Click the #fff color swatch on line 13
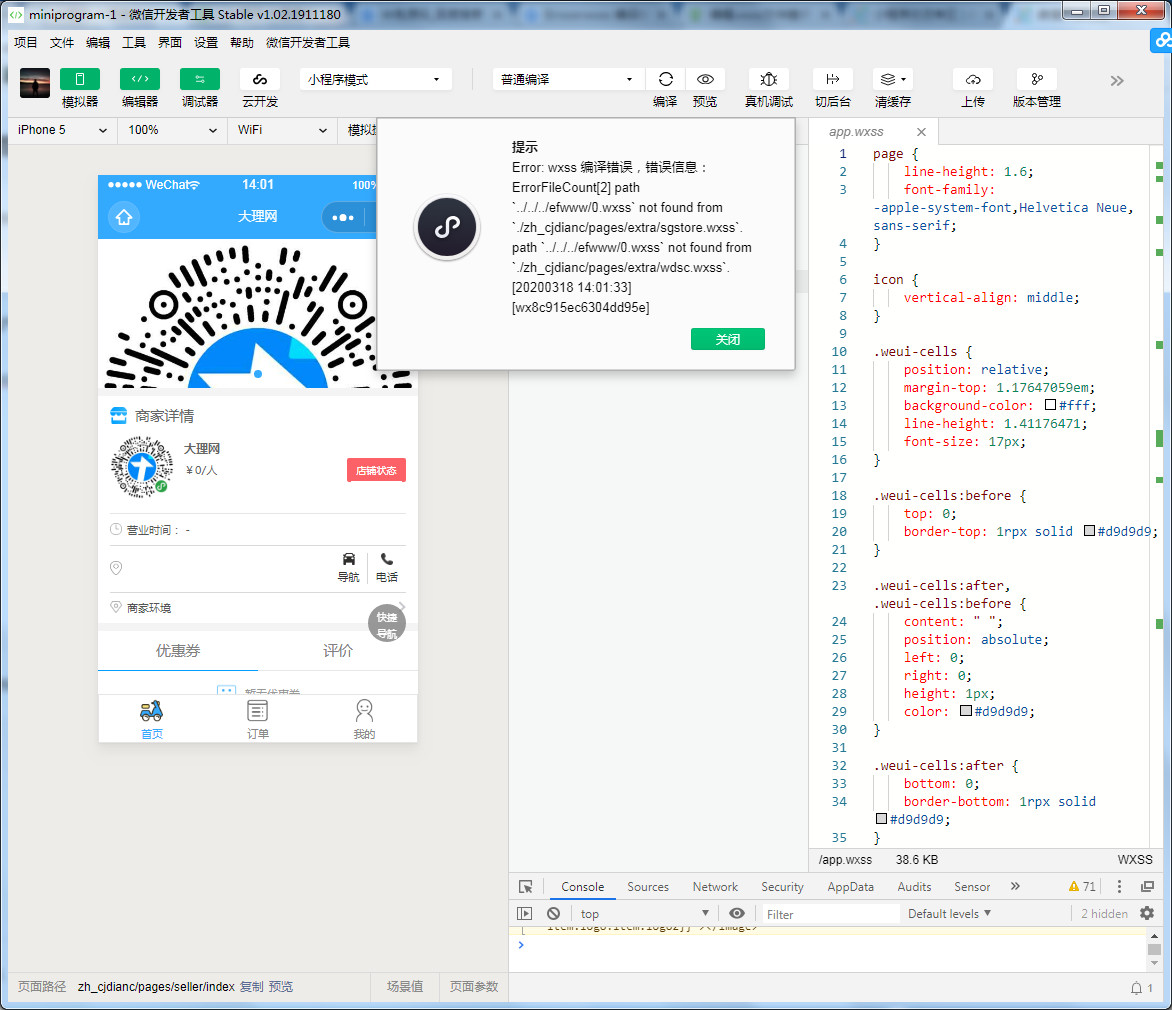Viewport: 1172px width, 1010px height. click(1050, 405)
